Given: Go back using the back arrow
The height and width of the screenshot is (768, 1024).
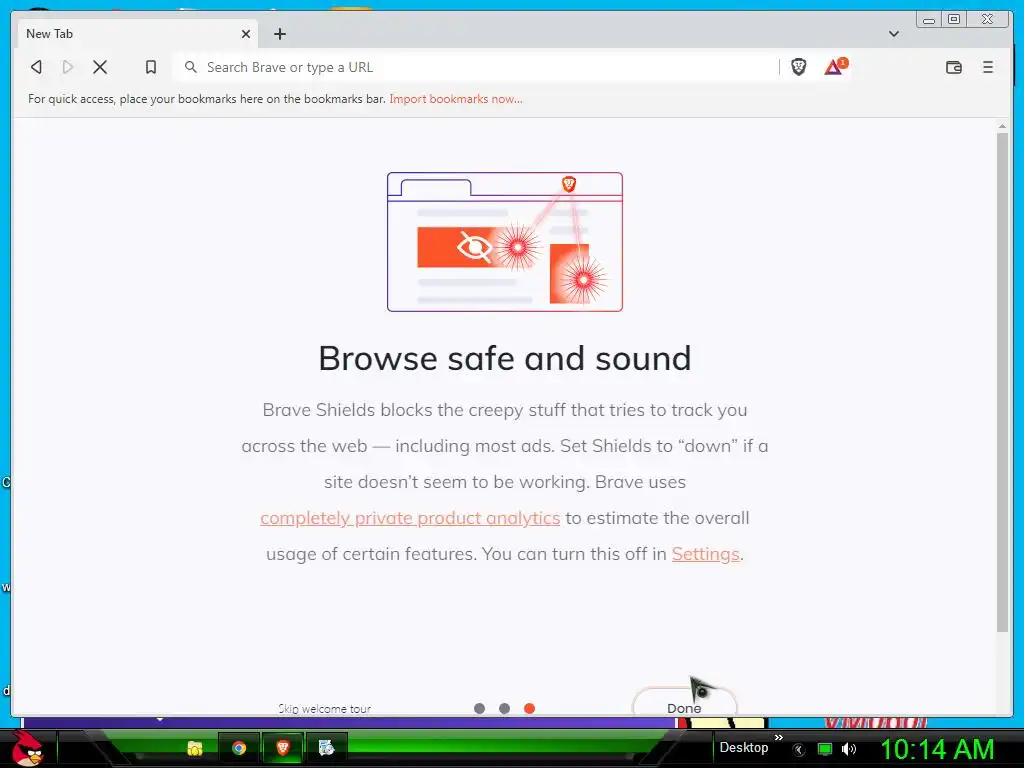Looking at the screenshot, I should point(37,67).
